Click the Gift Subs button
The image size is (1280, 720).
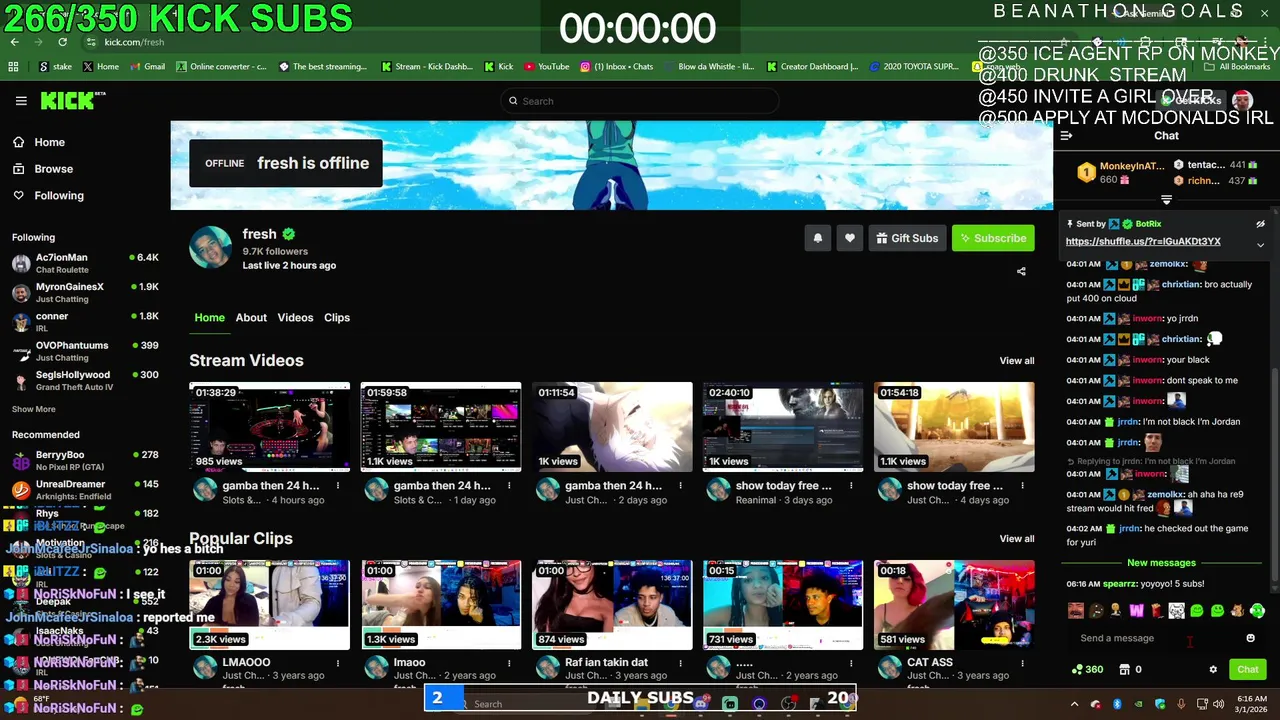click(x=907, y=238)
